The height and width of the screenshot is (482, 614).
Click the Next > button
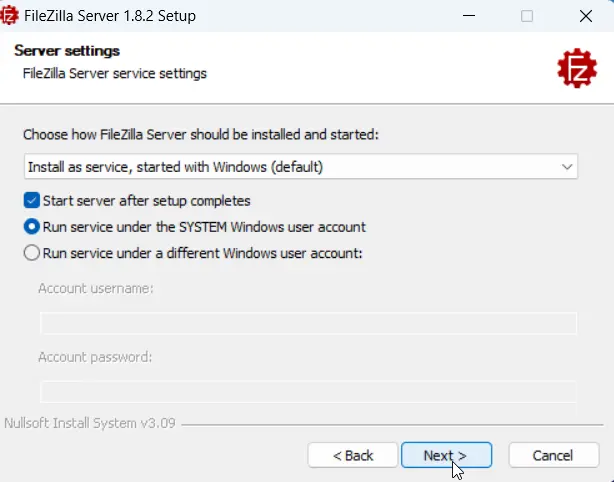[446, 455]
